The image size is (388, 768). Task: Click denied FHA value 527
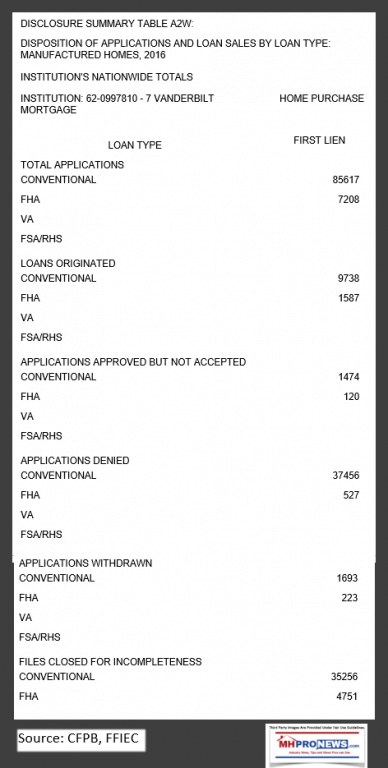(351, 495)
